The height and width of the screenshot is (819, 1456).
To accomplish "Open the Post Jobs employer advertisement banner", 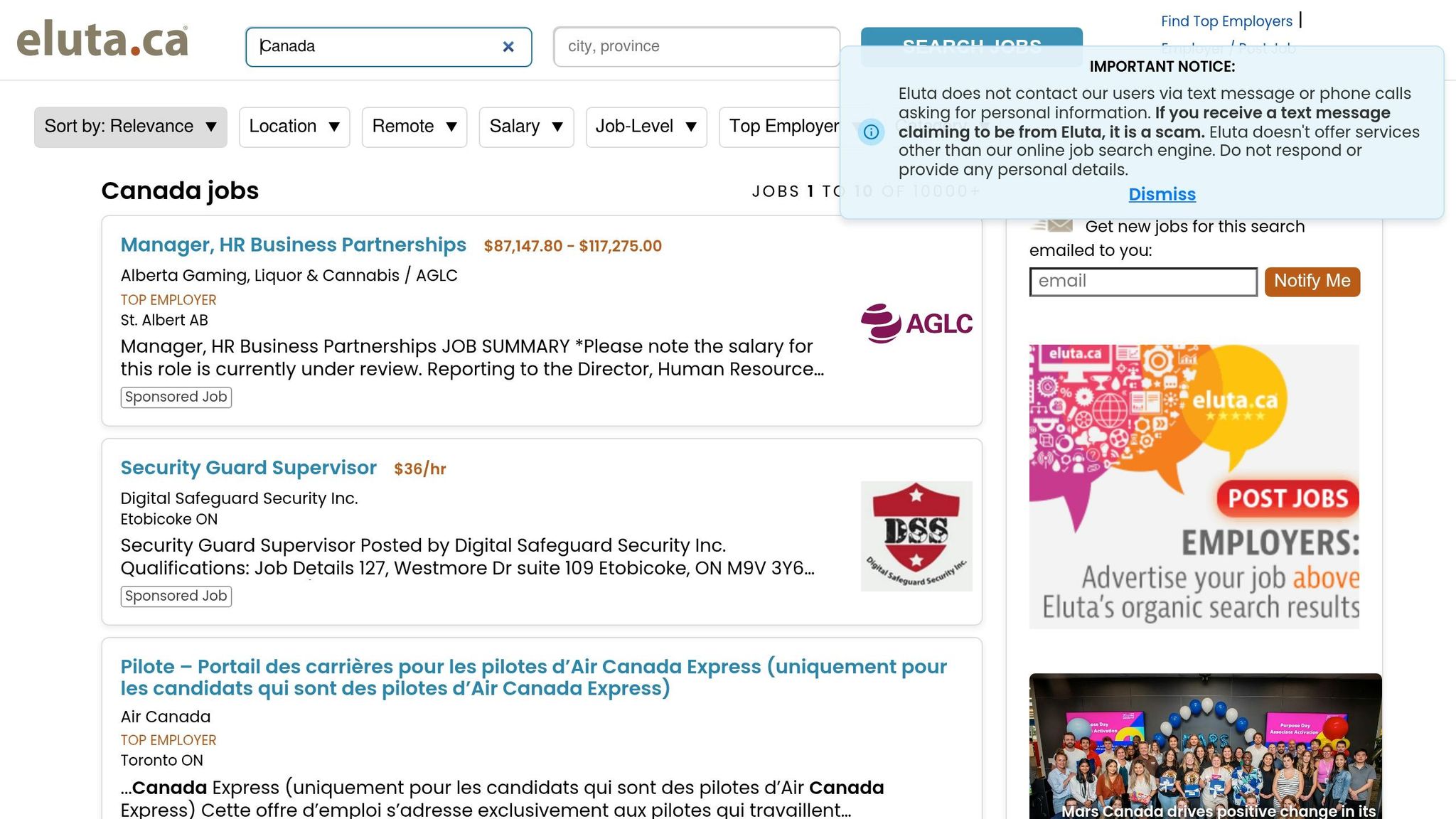I will (x=1194, y=486).
